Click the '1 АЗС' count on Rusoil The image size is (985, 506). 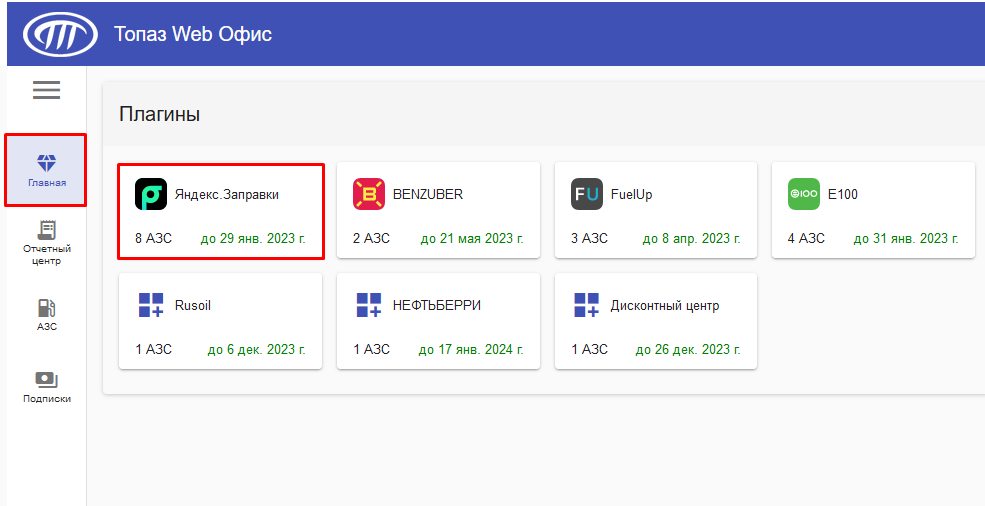click(153, 349)
